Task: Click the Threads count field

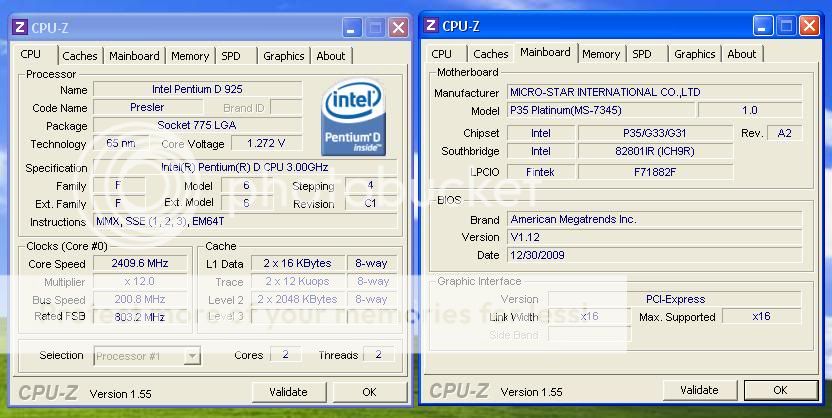Action: pyautogui.click(x=379, y=354)
